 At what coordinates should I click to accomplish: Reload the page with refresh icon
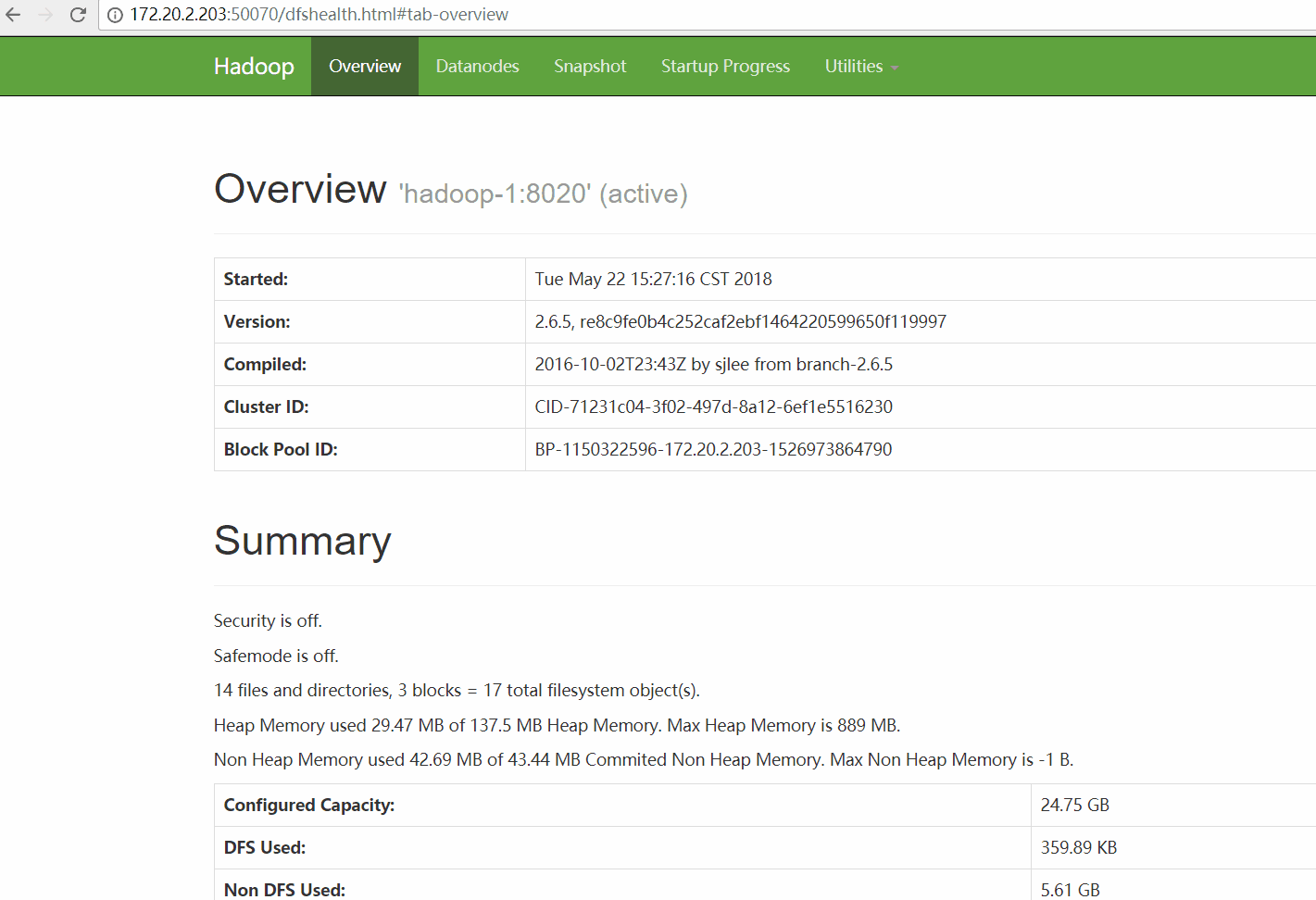(78, 15)
